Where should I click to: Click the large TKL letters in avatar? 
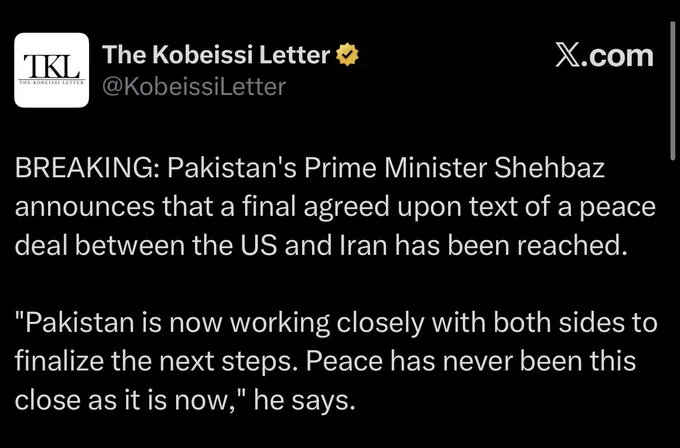52,66
